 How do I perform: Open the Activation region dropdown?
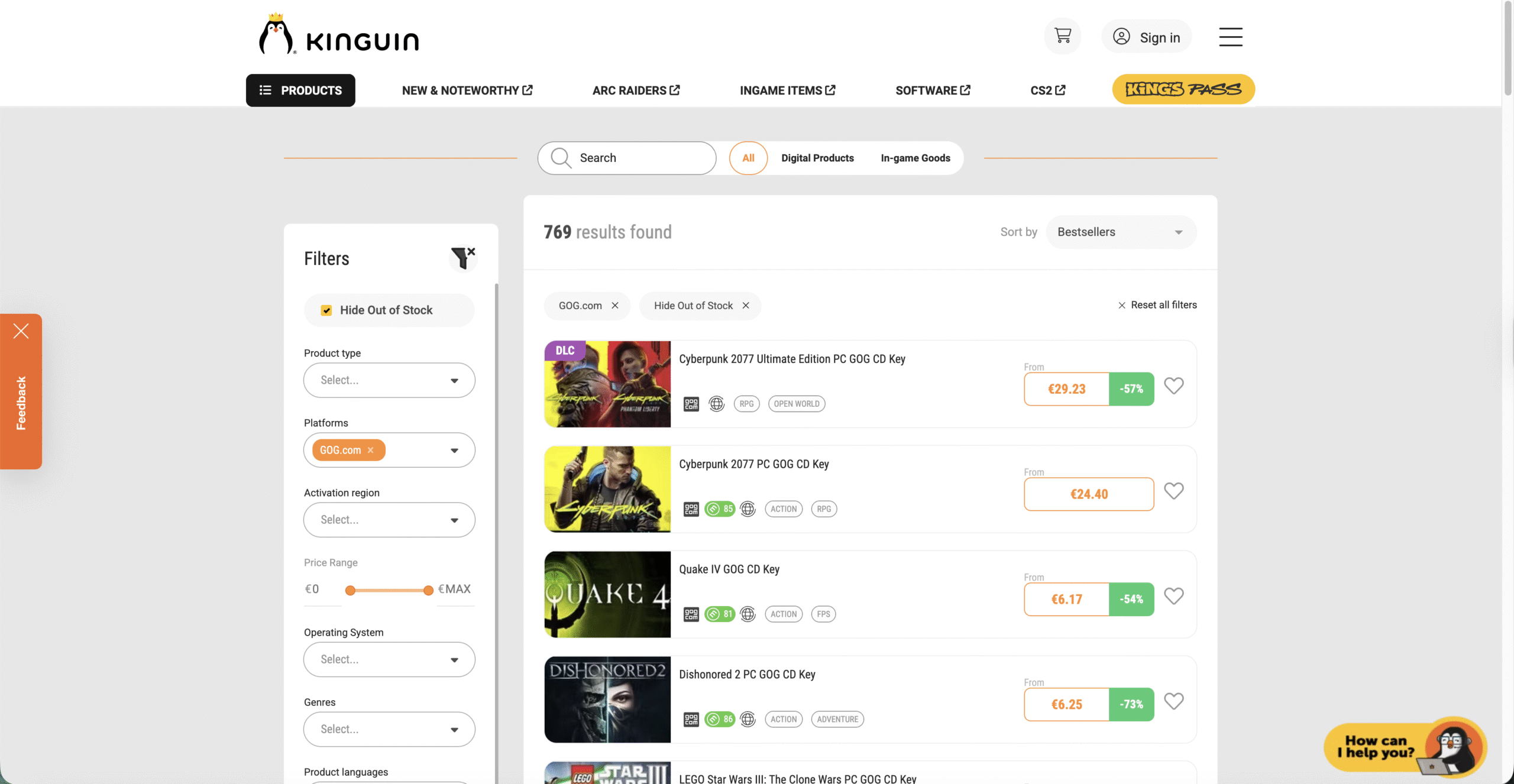[389, 520]
